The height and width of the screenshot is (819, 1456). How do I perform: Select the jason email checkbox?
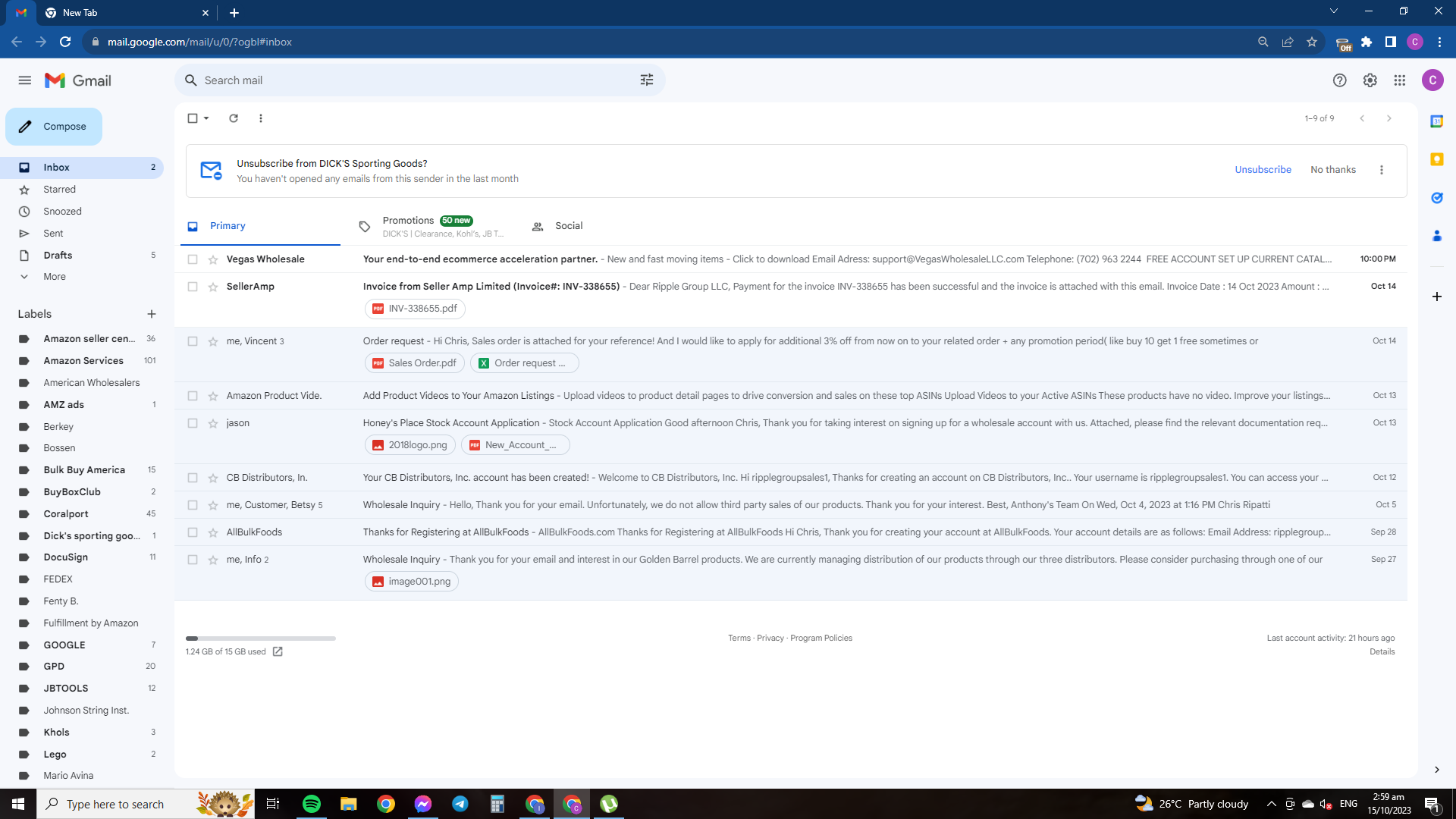pyautogui.click(x=193, y=423)
